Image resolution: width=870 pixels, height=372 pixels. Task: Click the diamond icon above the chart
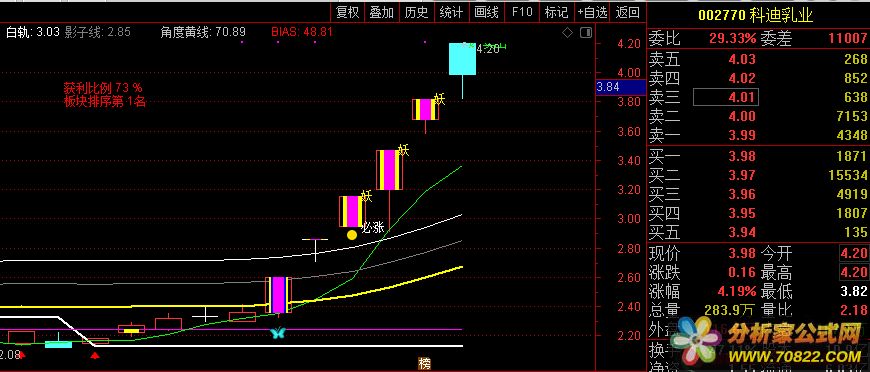[567, 33]
